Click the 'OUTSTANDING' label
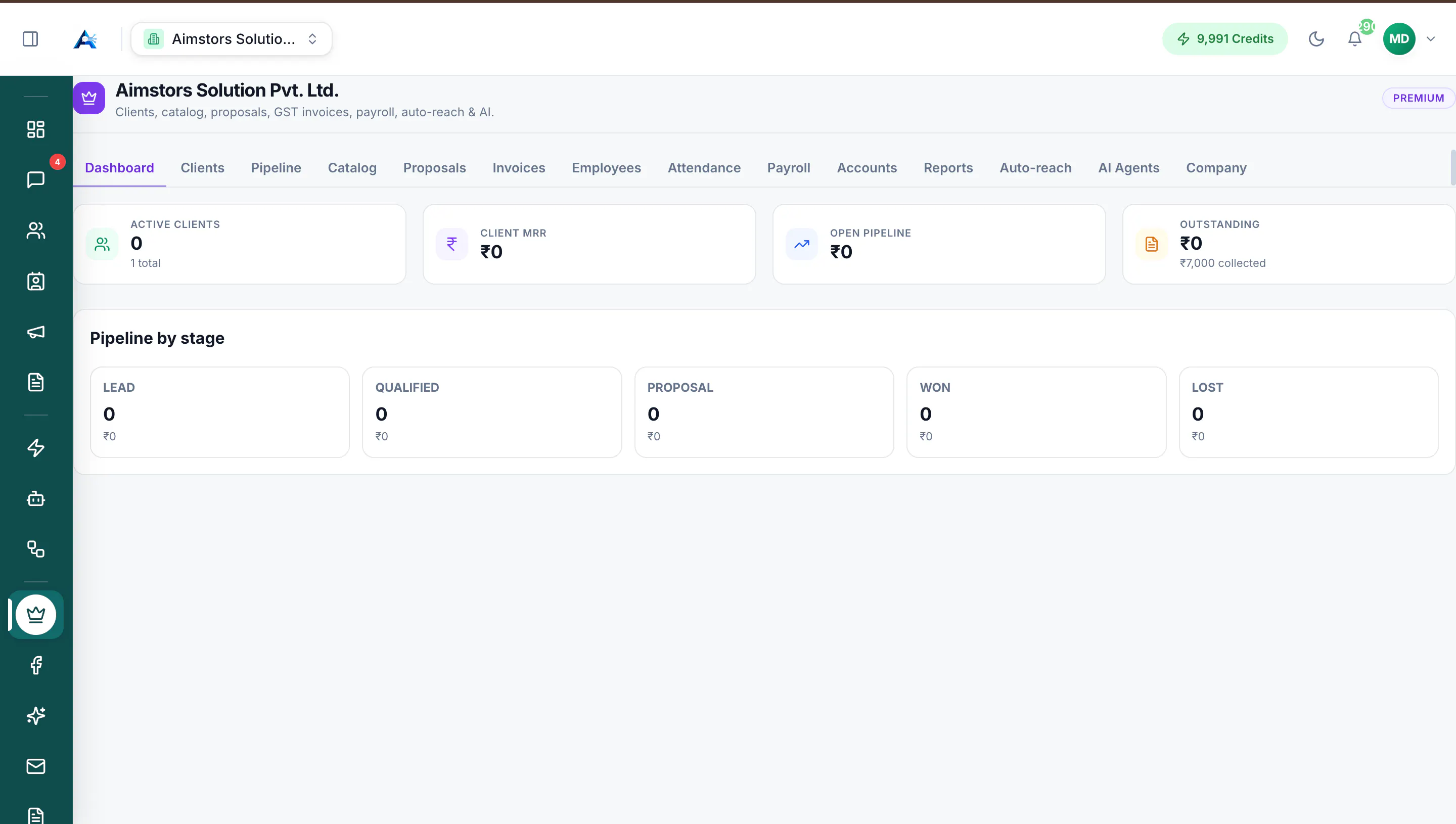This screenshot has height=824, width=1456. [1219, 224]
